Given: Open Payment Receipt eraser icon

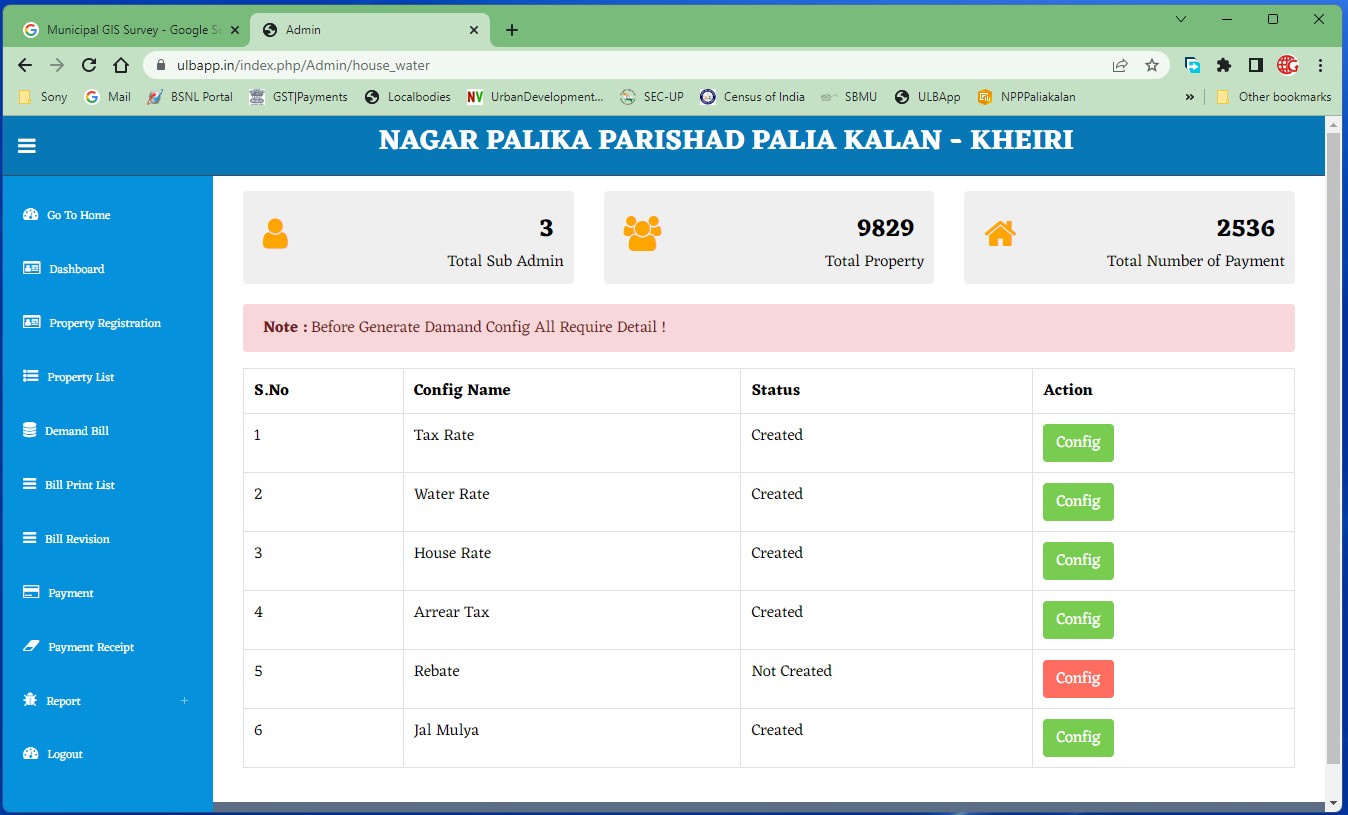Looking at the screenshot, I should click(x=30, y=646).
